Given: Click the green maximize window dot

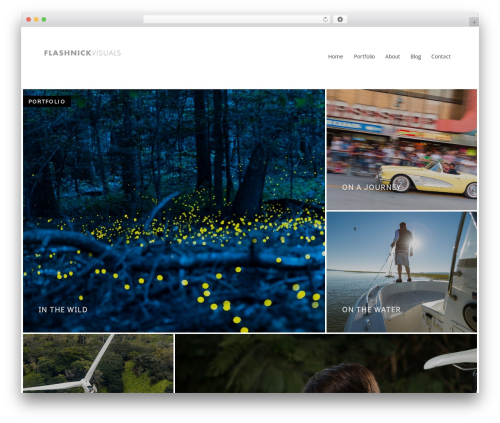Looking at the screenshot, I should click(44, 20).
